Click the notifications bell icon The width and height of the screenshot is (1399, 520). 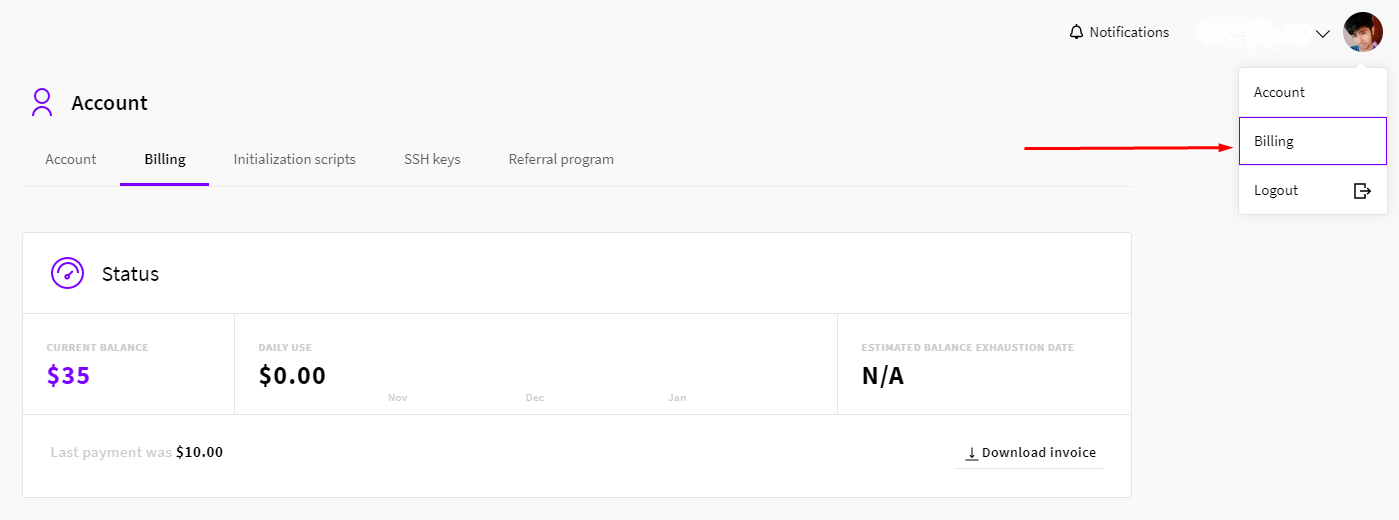[1076, 32]
